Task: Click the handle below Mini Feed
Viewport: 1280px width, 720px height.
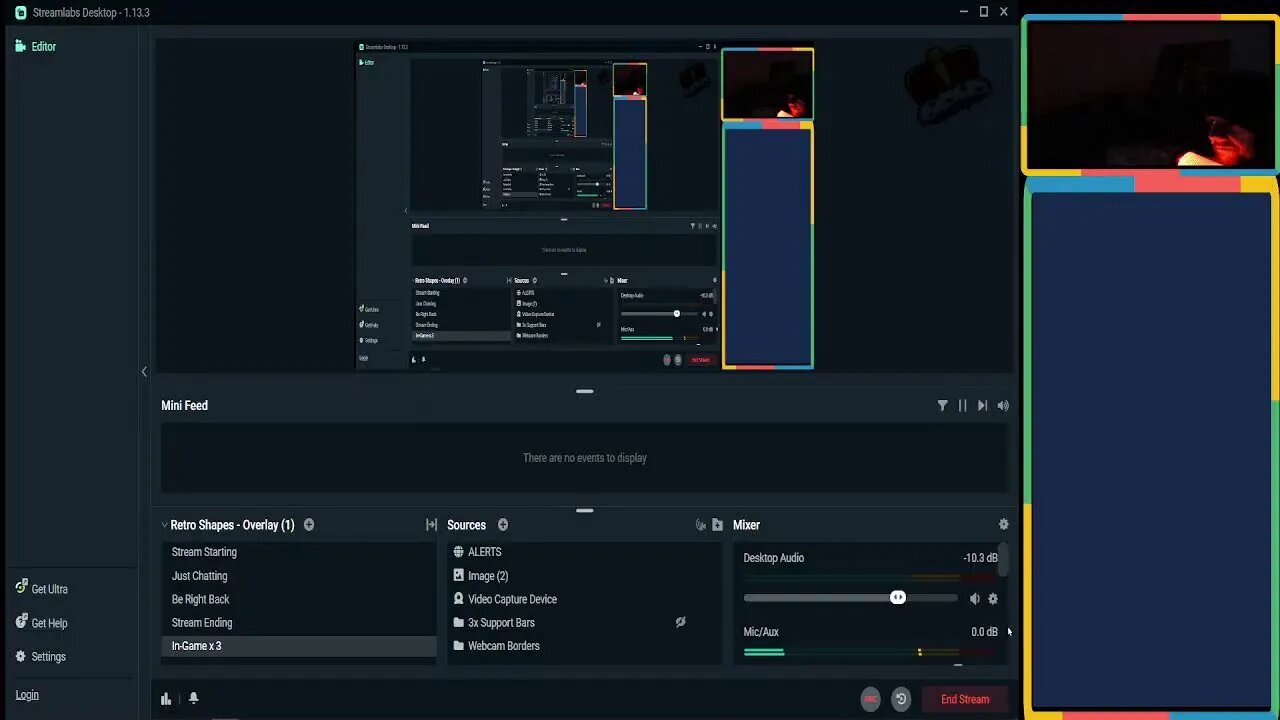Action: click(x=585, y=511)
